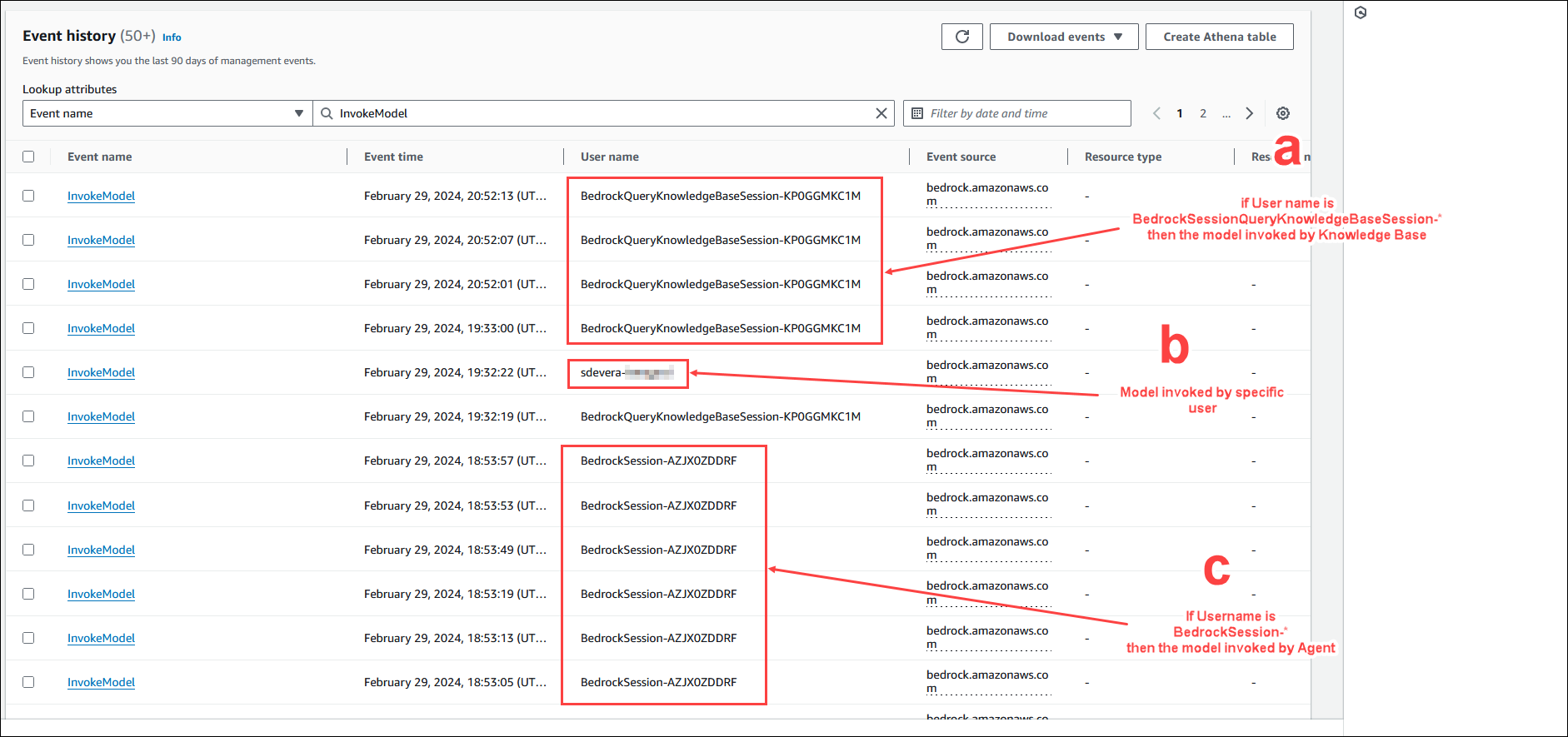
Task: Refresh the event history list
Action: (962, 37)
